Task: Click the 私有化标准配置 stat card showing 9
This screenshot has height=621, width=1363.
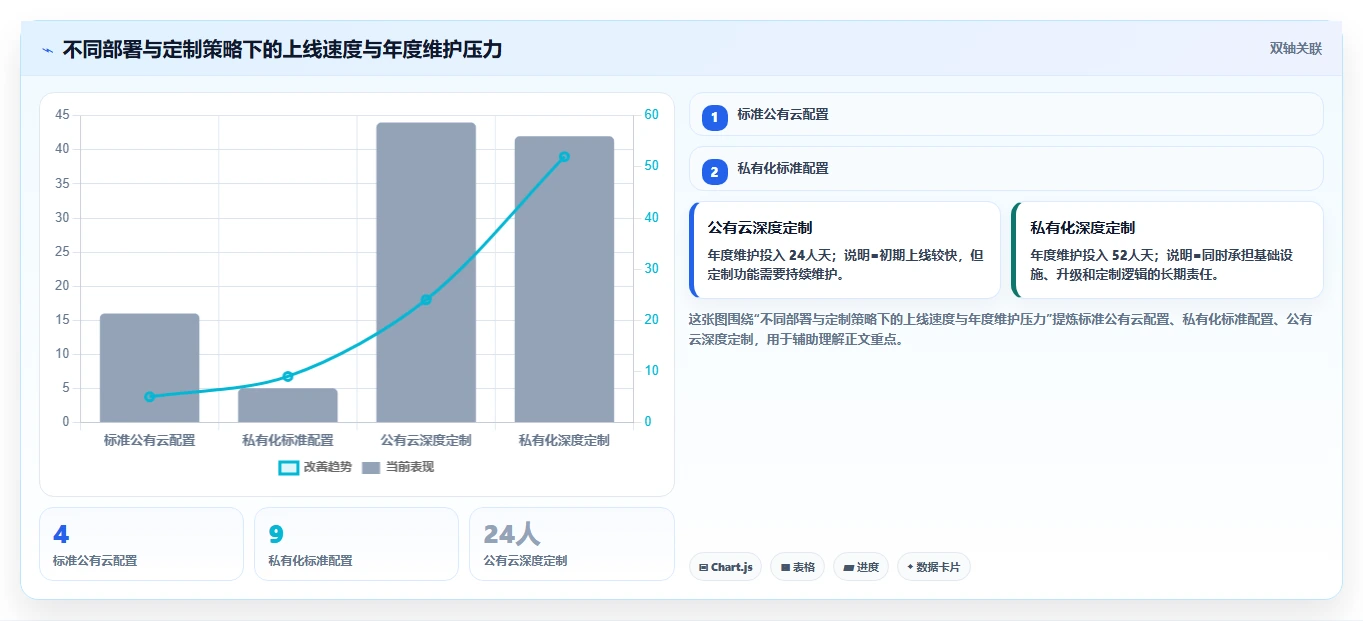Action: tap(356, 544)
